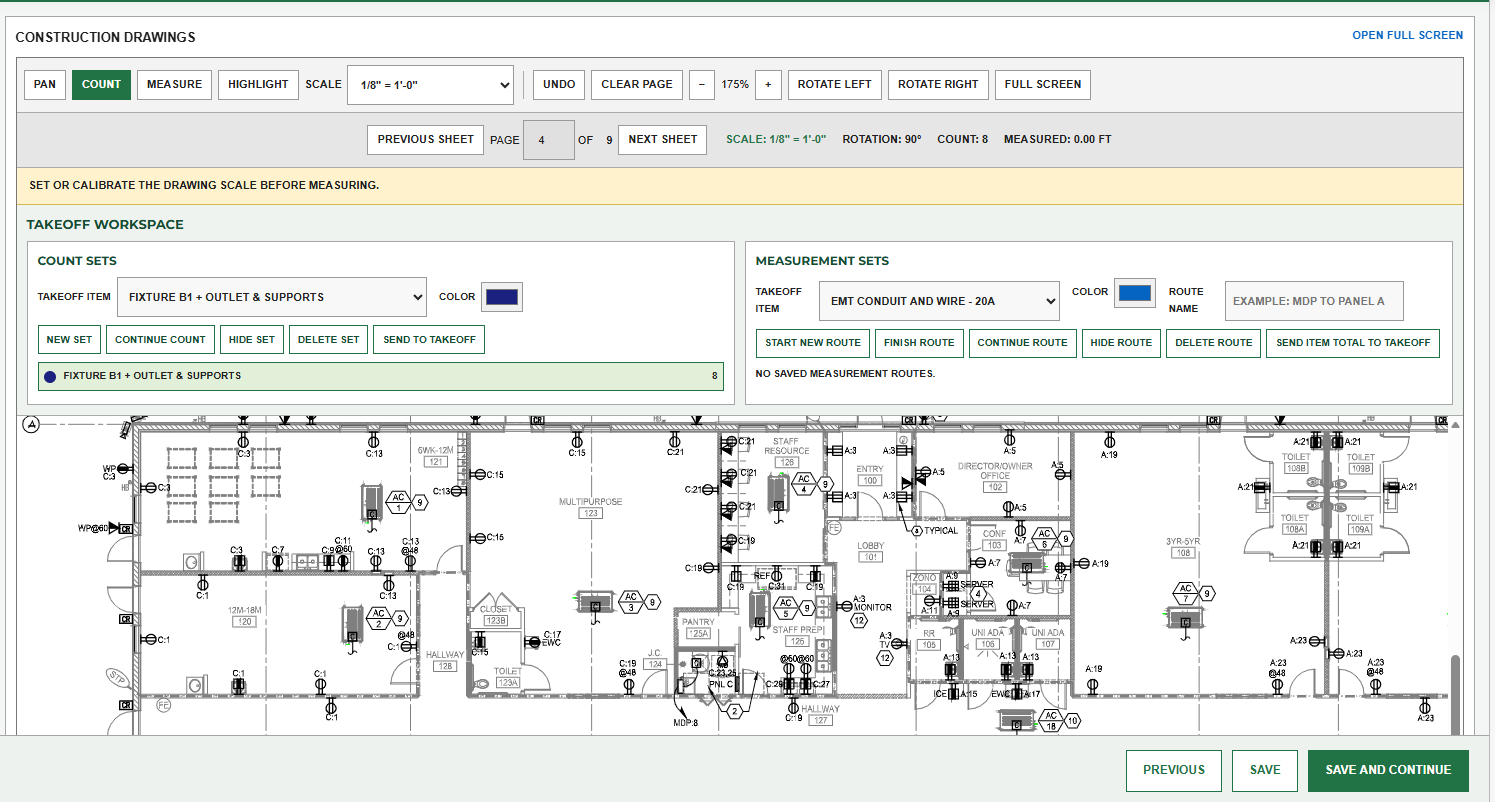Screen dimensions: 1495x802
Task: Click the count set dark blue color swatch
Action: click(502, 297)
